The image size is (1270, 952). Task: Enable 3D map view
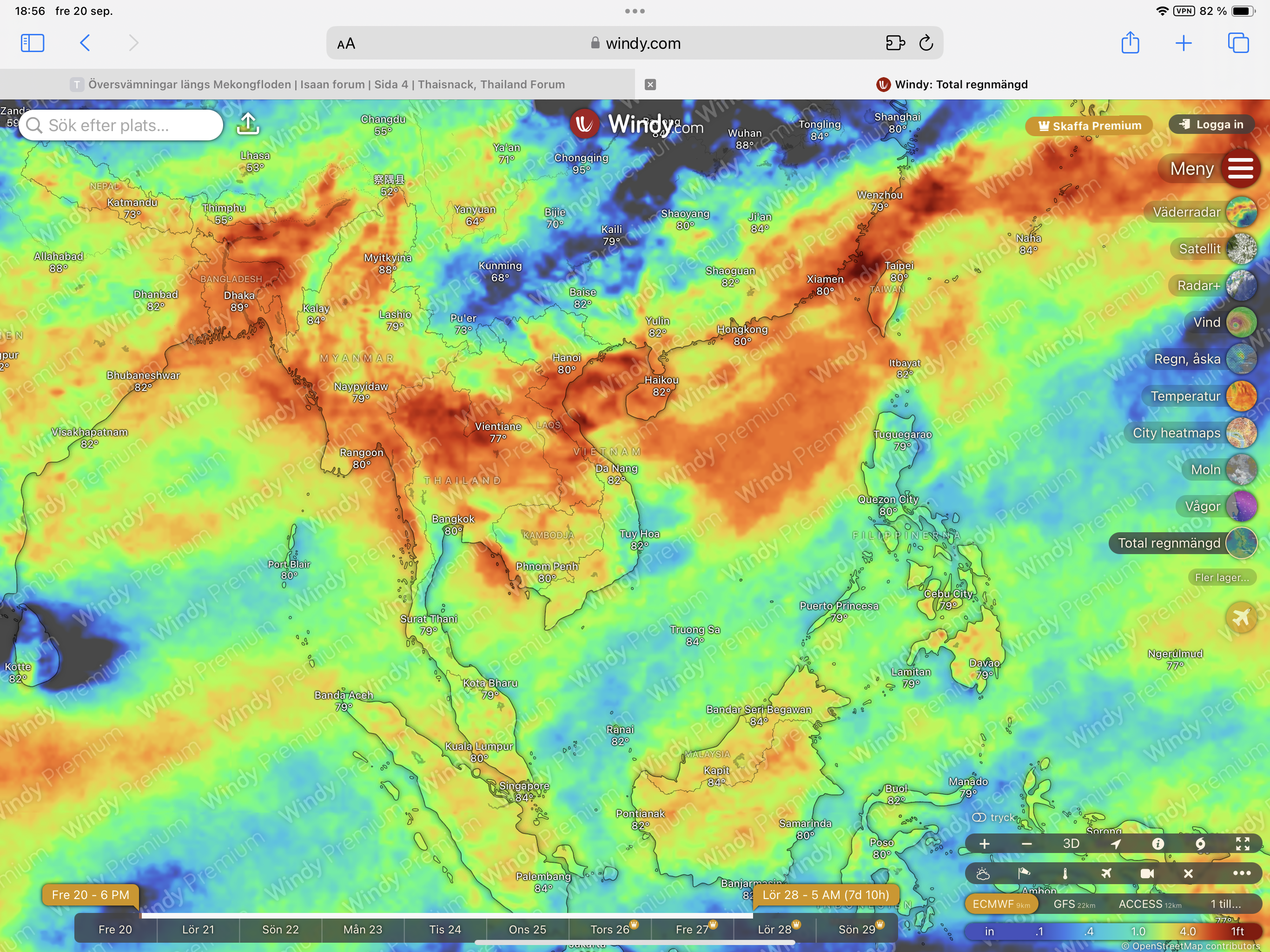1071,844
